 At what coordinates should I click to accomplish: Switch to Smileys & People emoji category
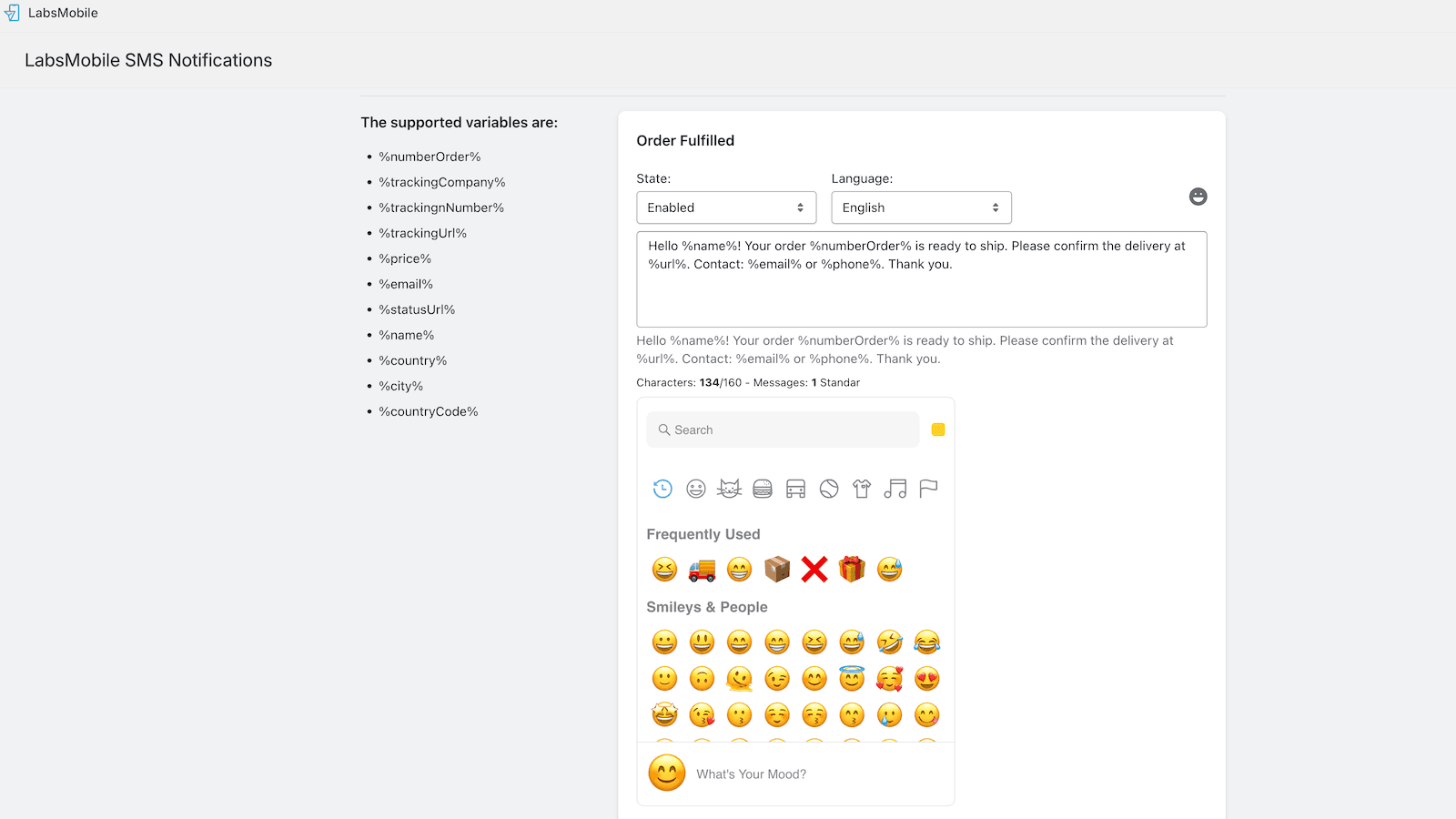coord(696,489)
